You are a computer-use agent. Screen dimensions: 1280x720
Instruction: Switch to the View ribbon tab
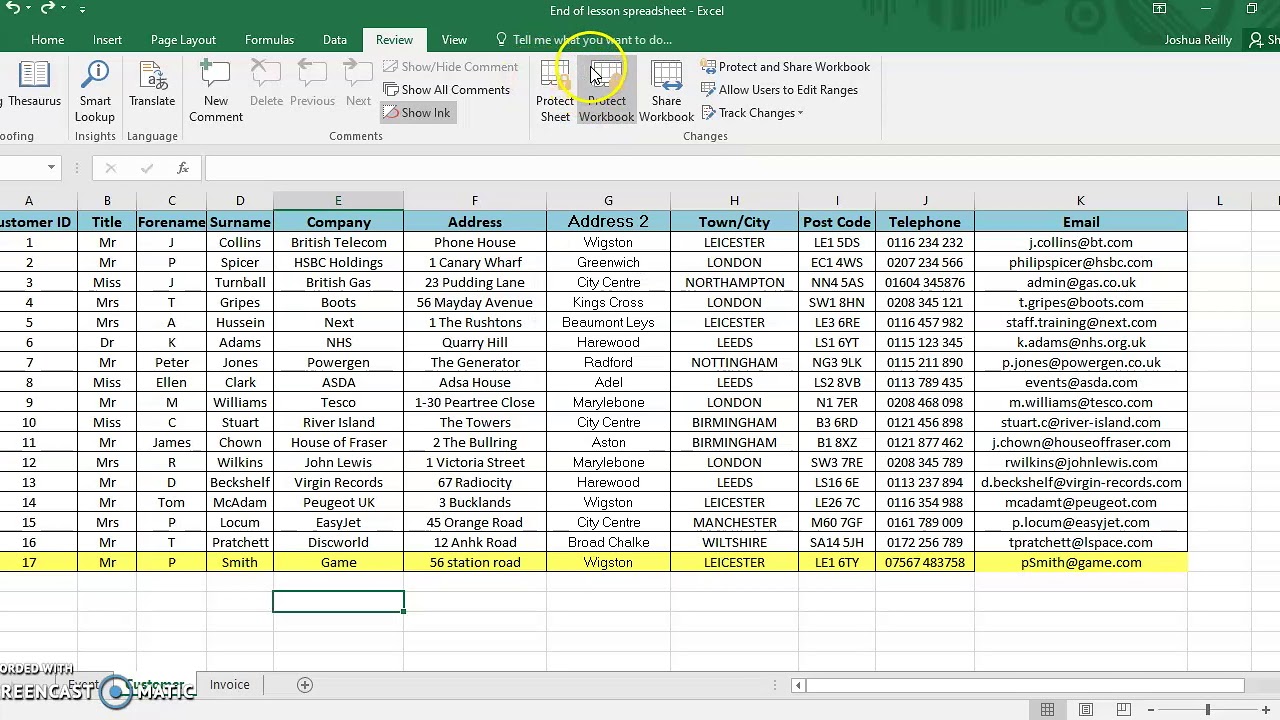click(x=454, y=40)
